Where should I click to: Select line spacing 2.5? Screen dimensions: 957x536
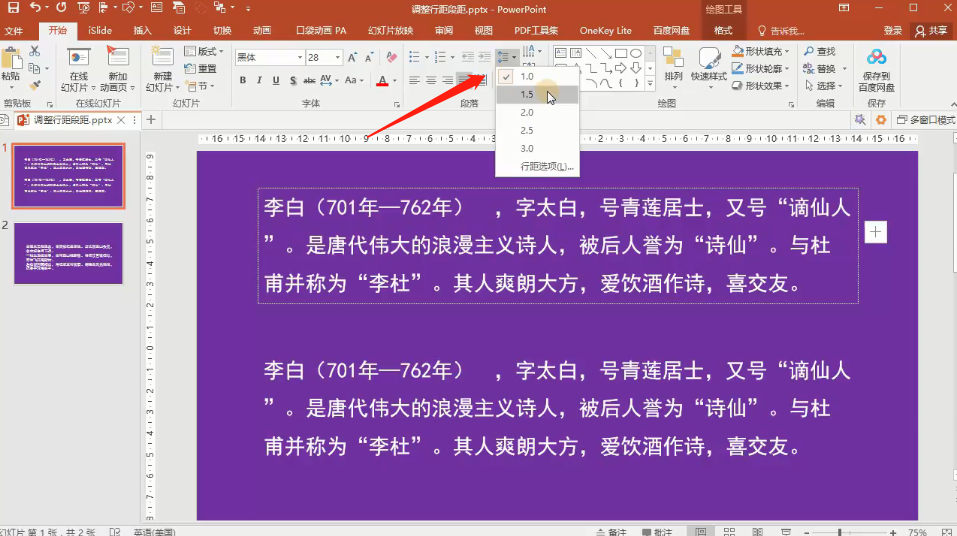coord(537,130)
